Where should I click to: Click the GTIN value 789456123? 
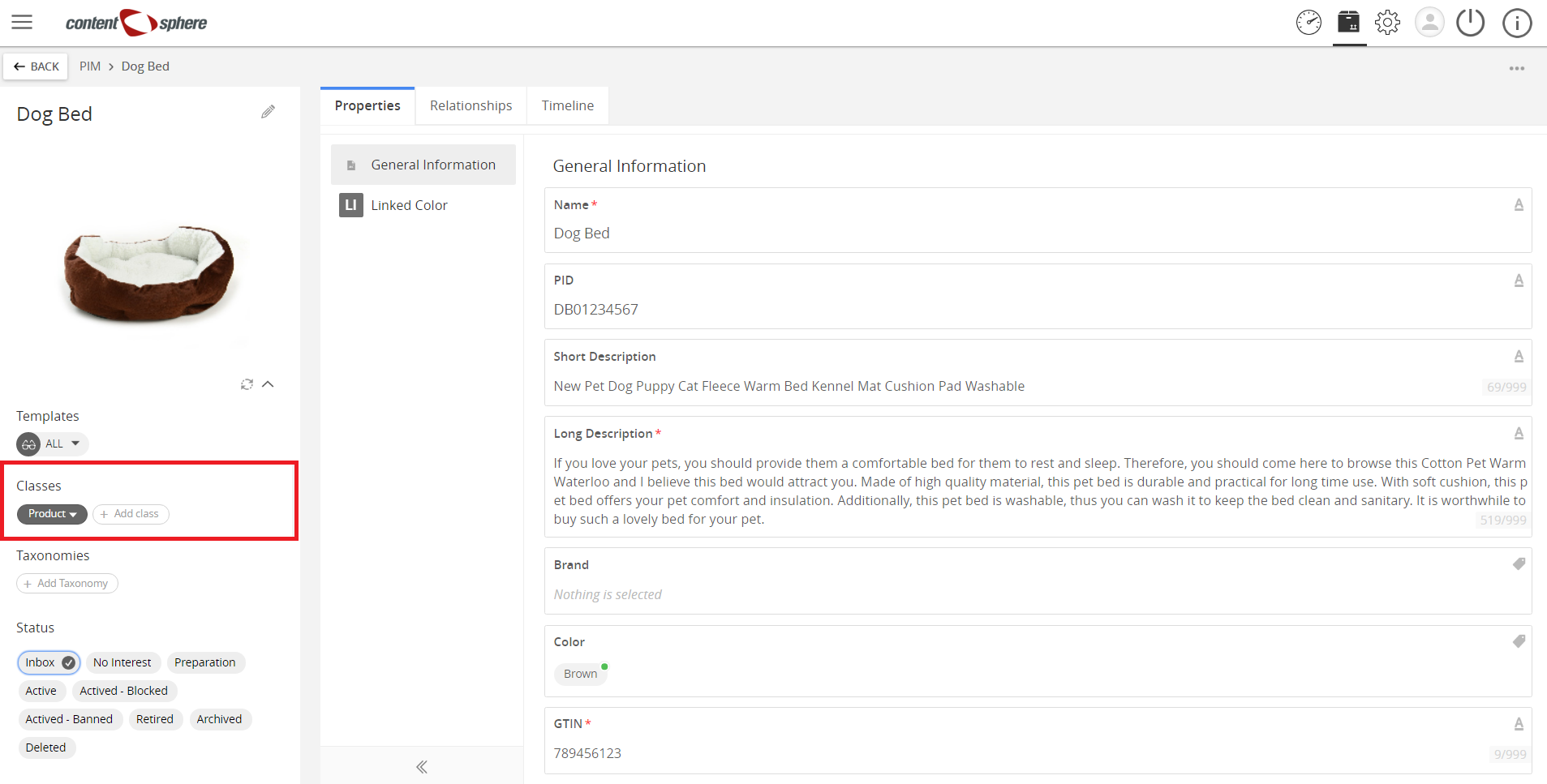coord(587,754)
